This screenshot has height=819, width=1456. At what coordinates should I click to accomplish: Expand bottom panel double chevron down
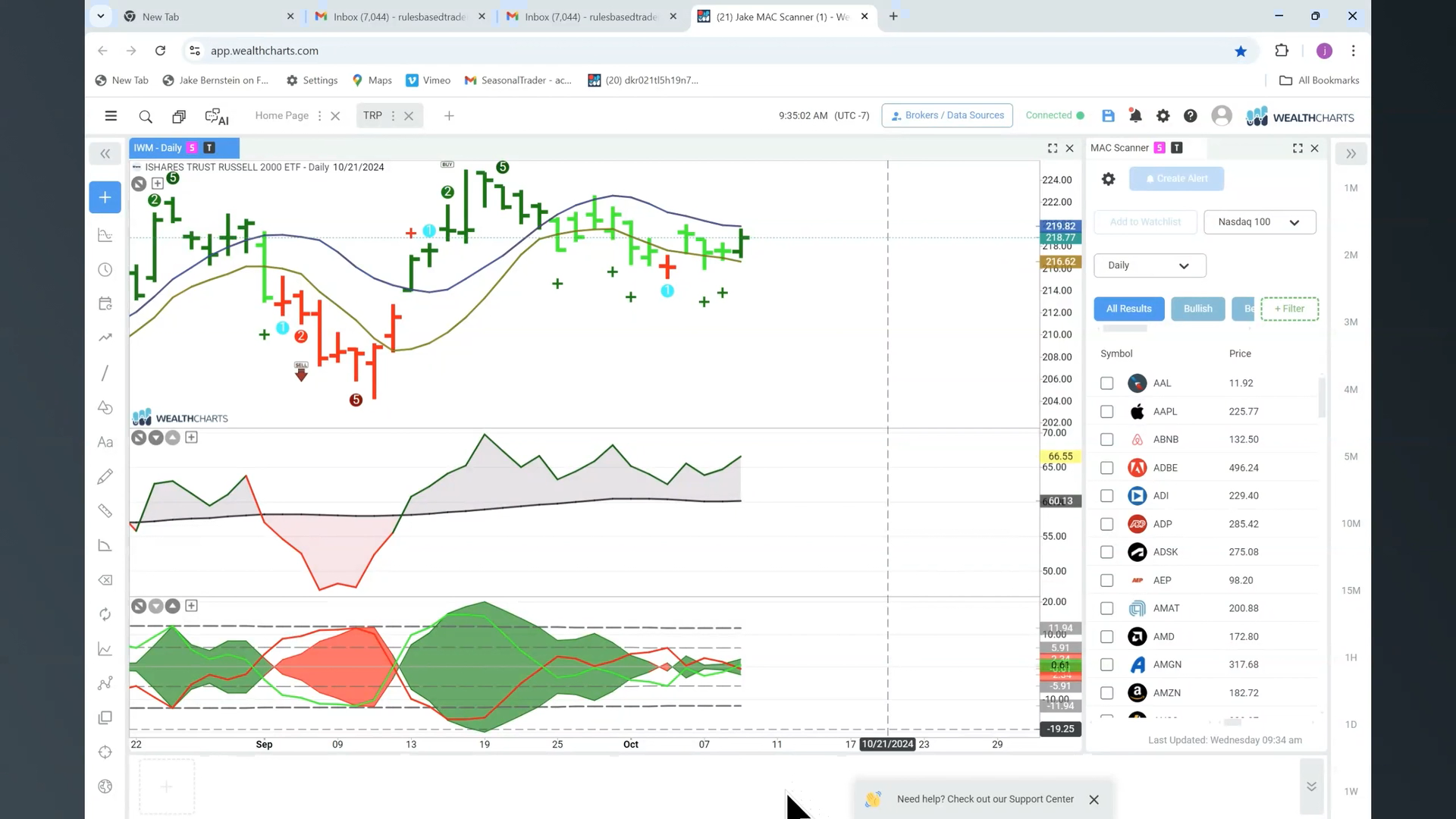1311,786
